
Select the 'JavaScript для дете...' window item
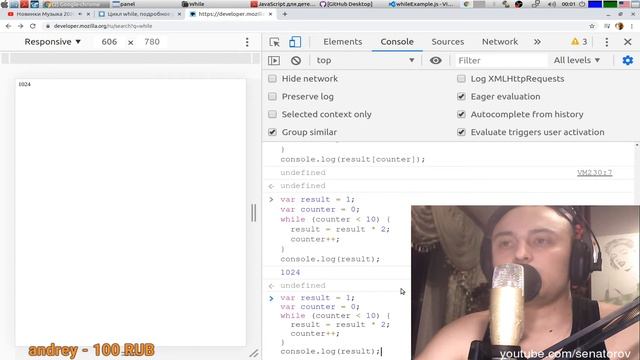[x=283, y=4]
